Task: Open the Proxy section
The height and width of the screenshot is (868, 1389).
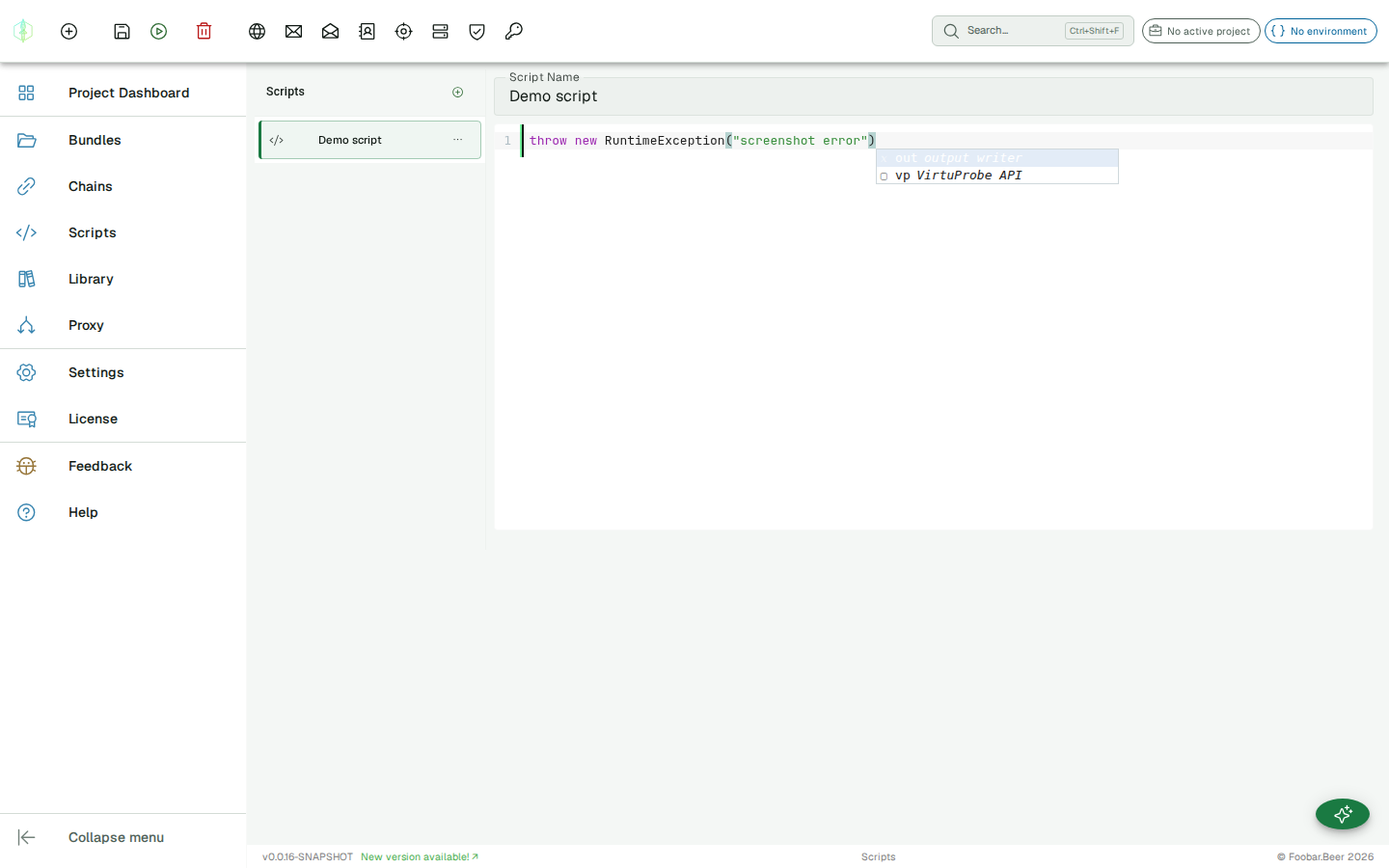Action: coord(123,325)
